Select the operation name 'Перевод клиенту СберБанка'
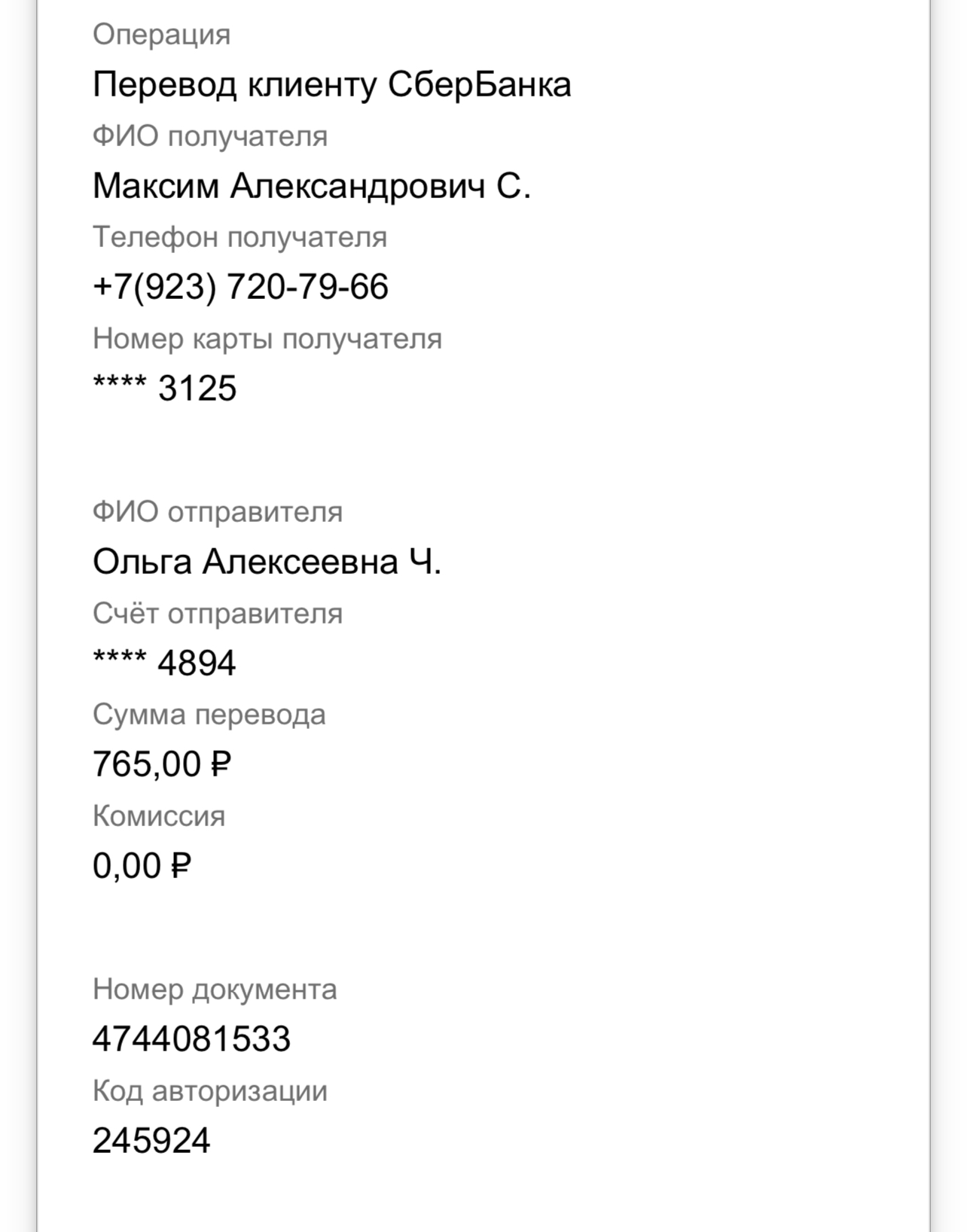Viewport: 967px width, 1232px height. (331, 84)
